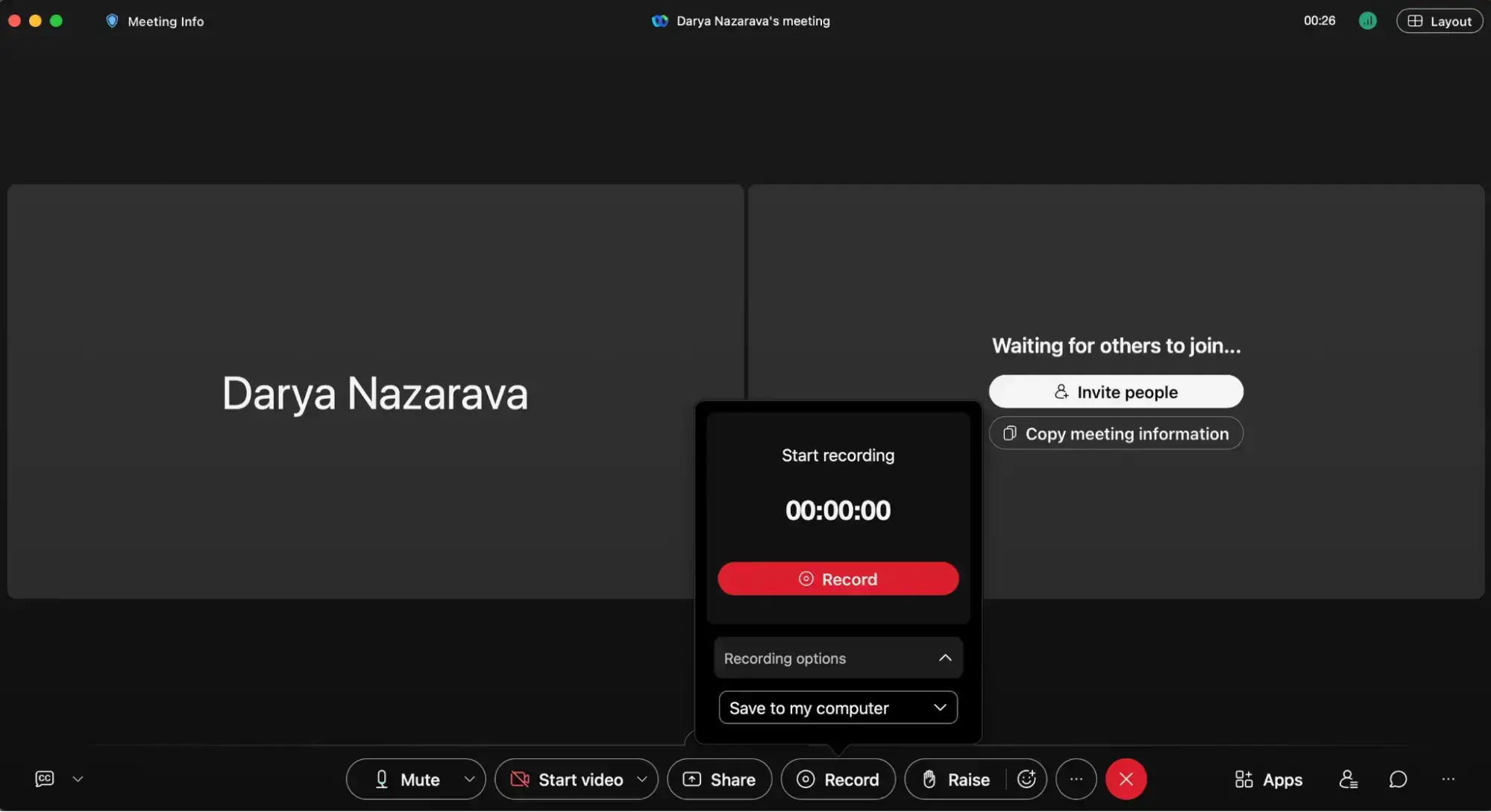Open the chat panel
Screen dimensions: 1491x812
click(x=1397, y=779)
